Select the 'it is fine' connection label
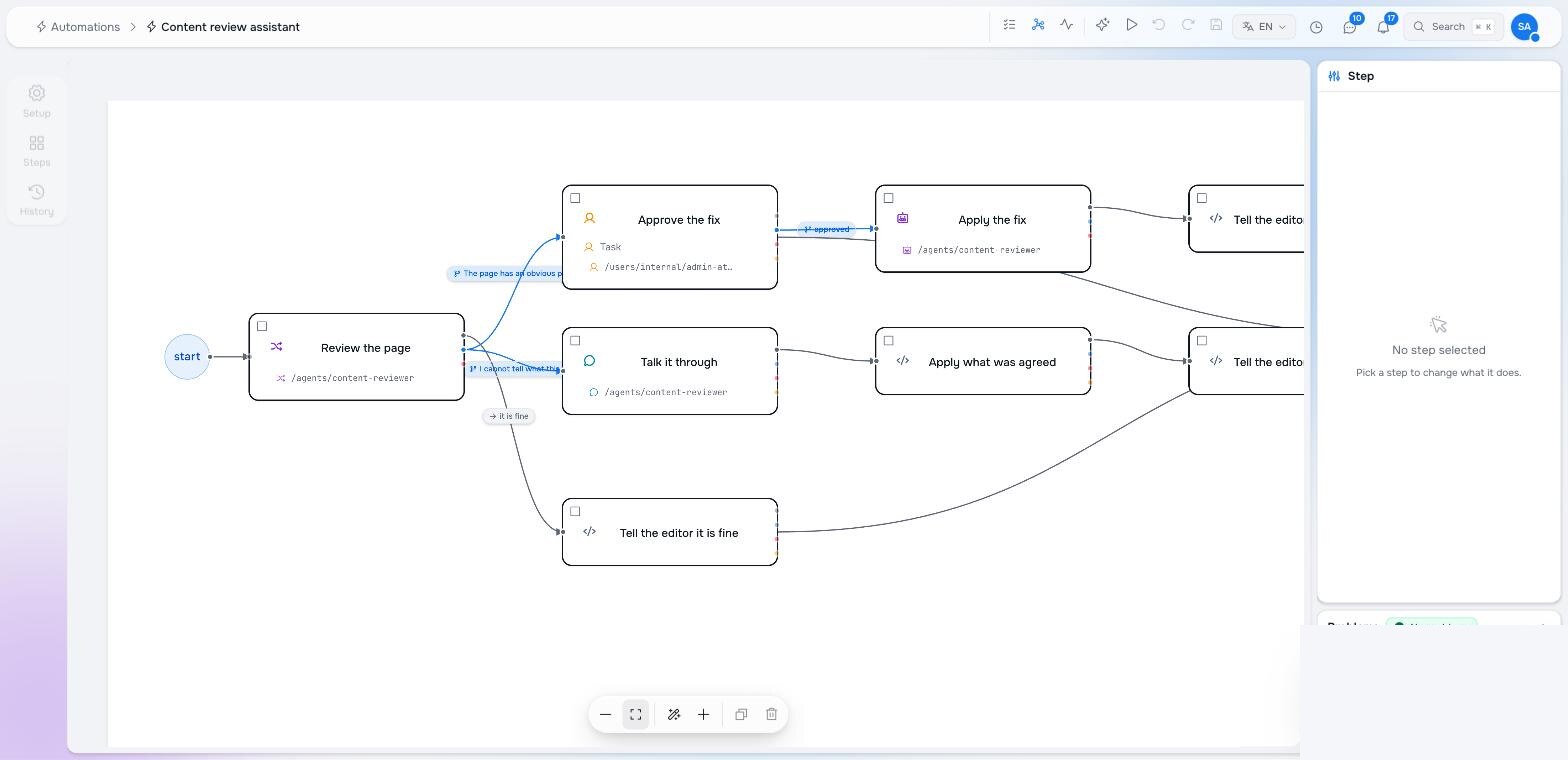This screenshot has height=760, width=1568. click(509, 416)
